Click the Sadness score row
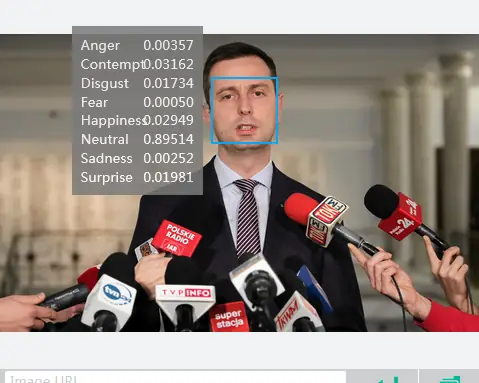The width and height of the screenshot is (479, 383). point(137,158)
